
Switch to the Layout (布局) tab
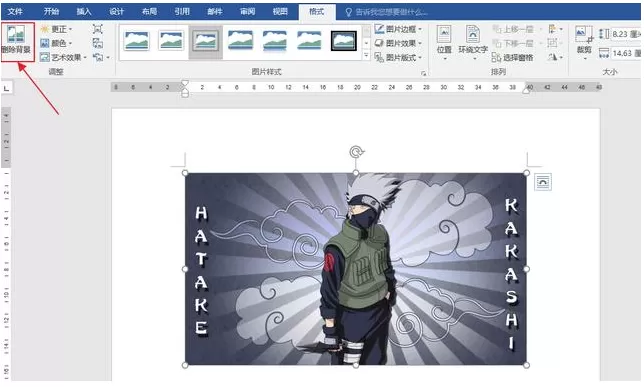149,12
